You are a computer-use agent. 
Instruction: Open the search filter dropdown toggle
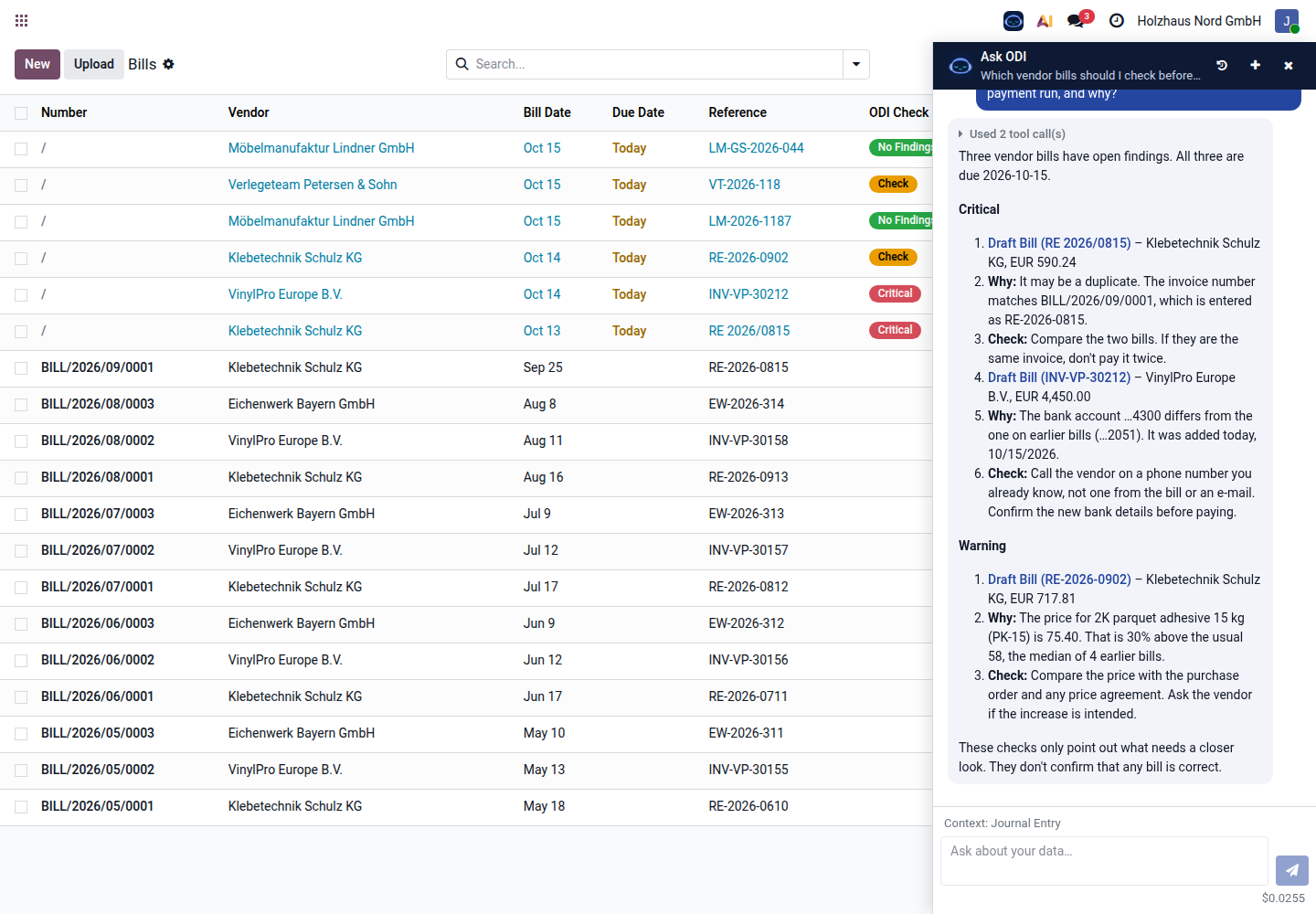click(x=856, y=64)
